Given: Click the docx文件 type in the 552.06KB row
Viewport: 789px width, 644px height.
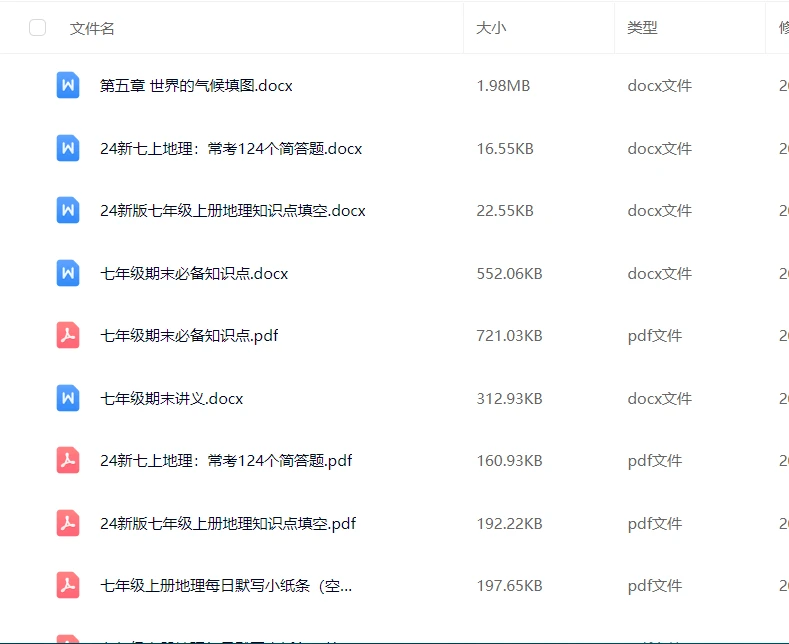Looking at the screenshot, I should (x=659, y=274).
